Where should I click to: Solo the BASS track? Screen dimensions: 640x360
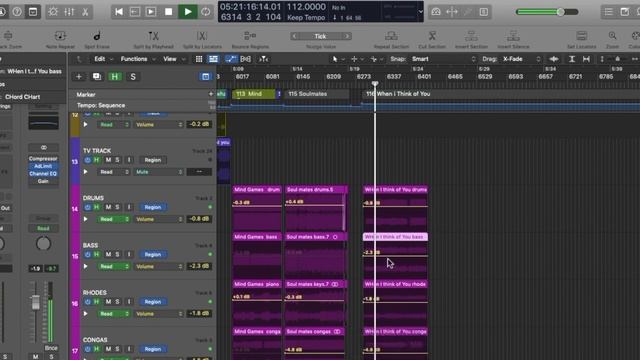[117, 254]
